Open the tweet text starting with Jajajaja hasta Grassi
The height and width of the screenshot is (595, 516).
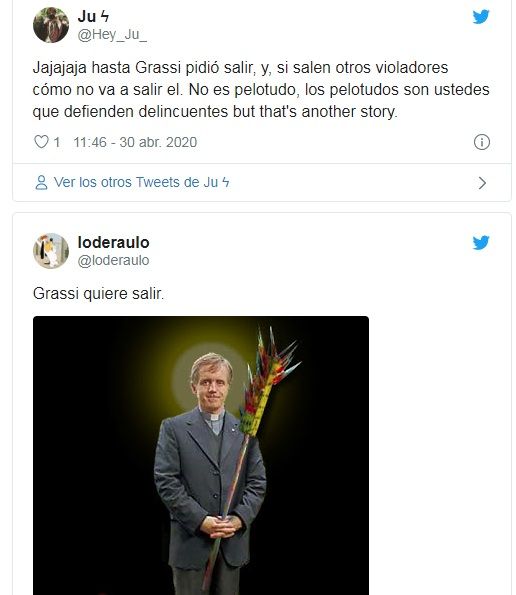click(x=261, y=90)
